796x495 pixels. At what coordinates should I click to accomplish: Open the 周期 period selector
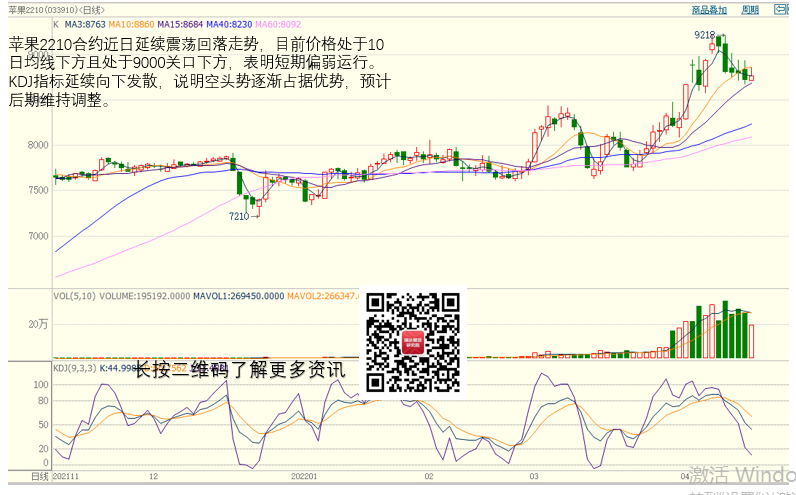click(x=749, y=10)
